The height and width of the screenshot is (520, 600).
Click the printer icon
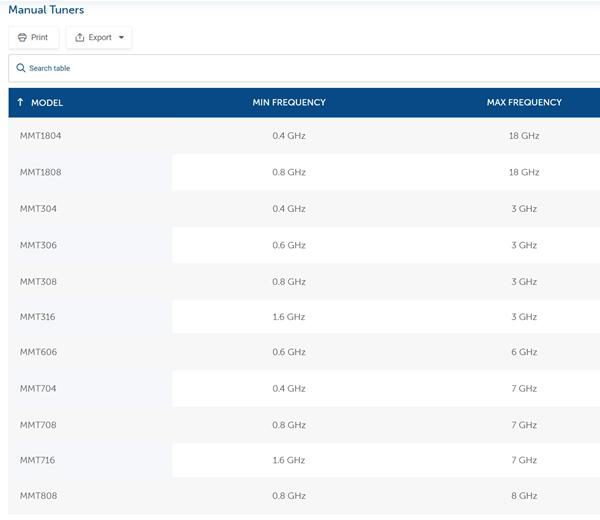22,37
